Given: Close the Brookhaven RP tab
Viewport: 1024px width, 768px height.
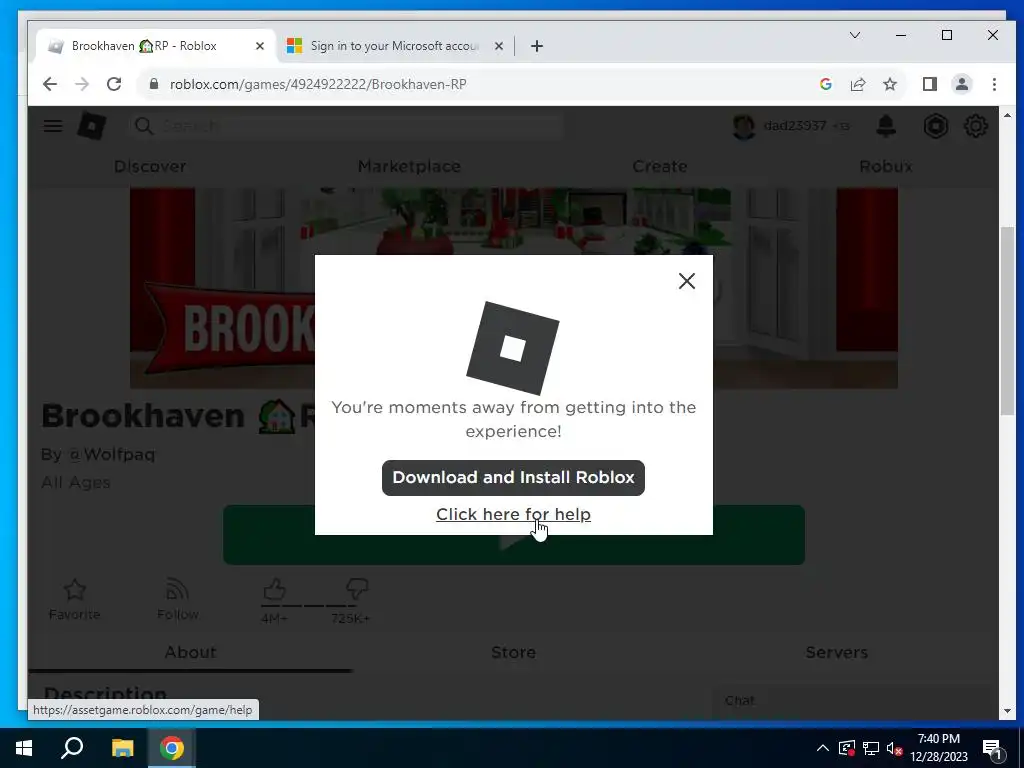Looking at the screenshot, I should [x=260, y=46].
